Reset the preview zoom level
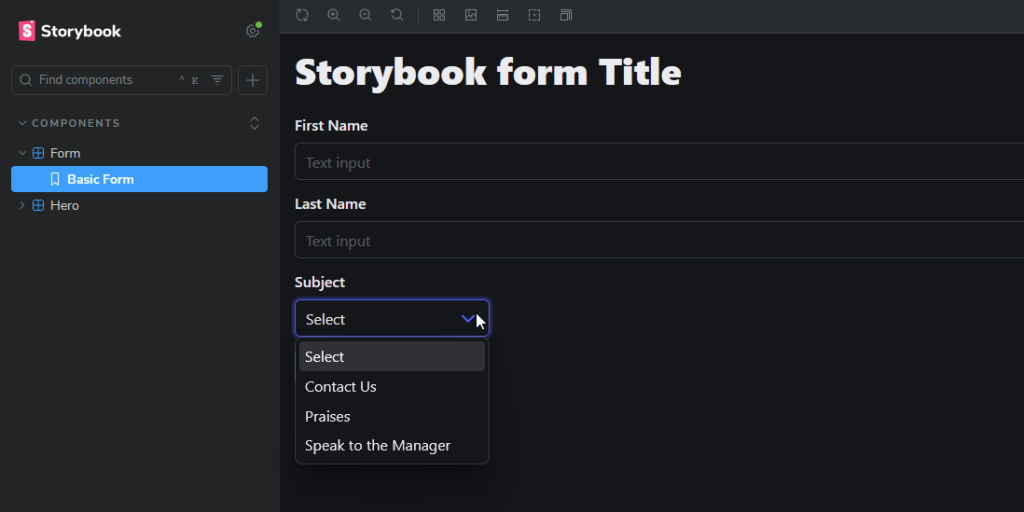The height and width of the screenshot is (512, 1024). click(x=397, y=15)
